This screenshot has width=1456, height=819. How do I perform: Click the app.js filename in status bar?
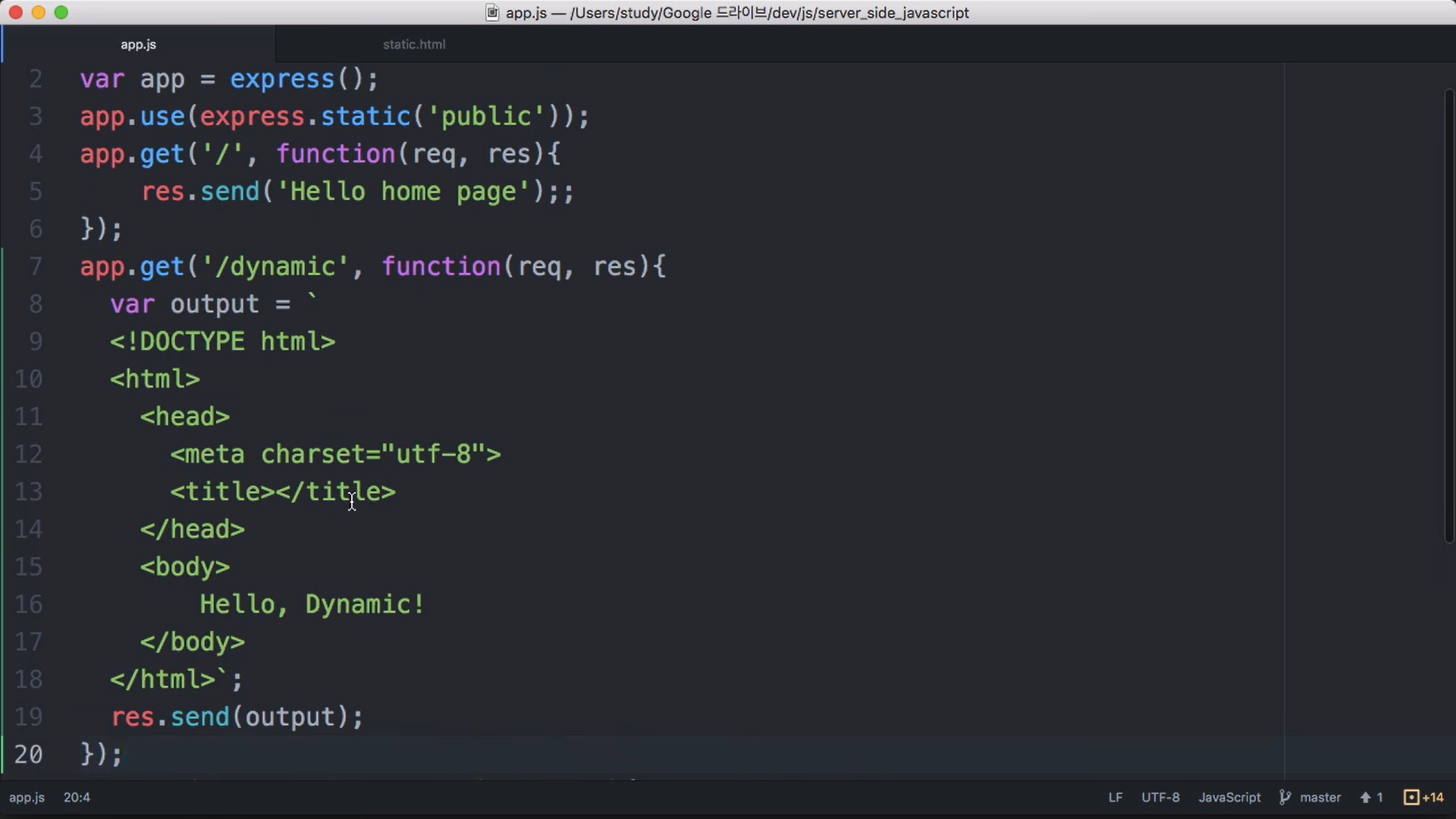tap(27, 797)
